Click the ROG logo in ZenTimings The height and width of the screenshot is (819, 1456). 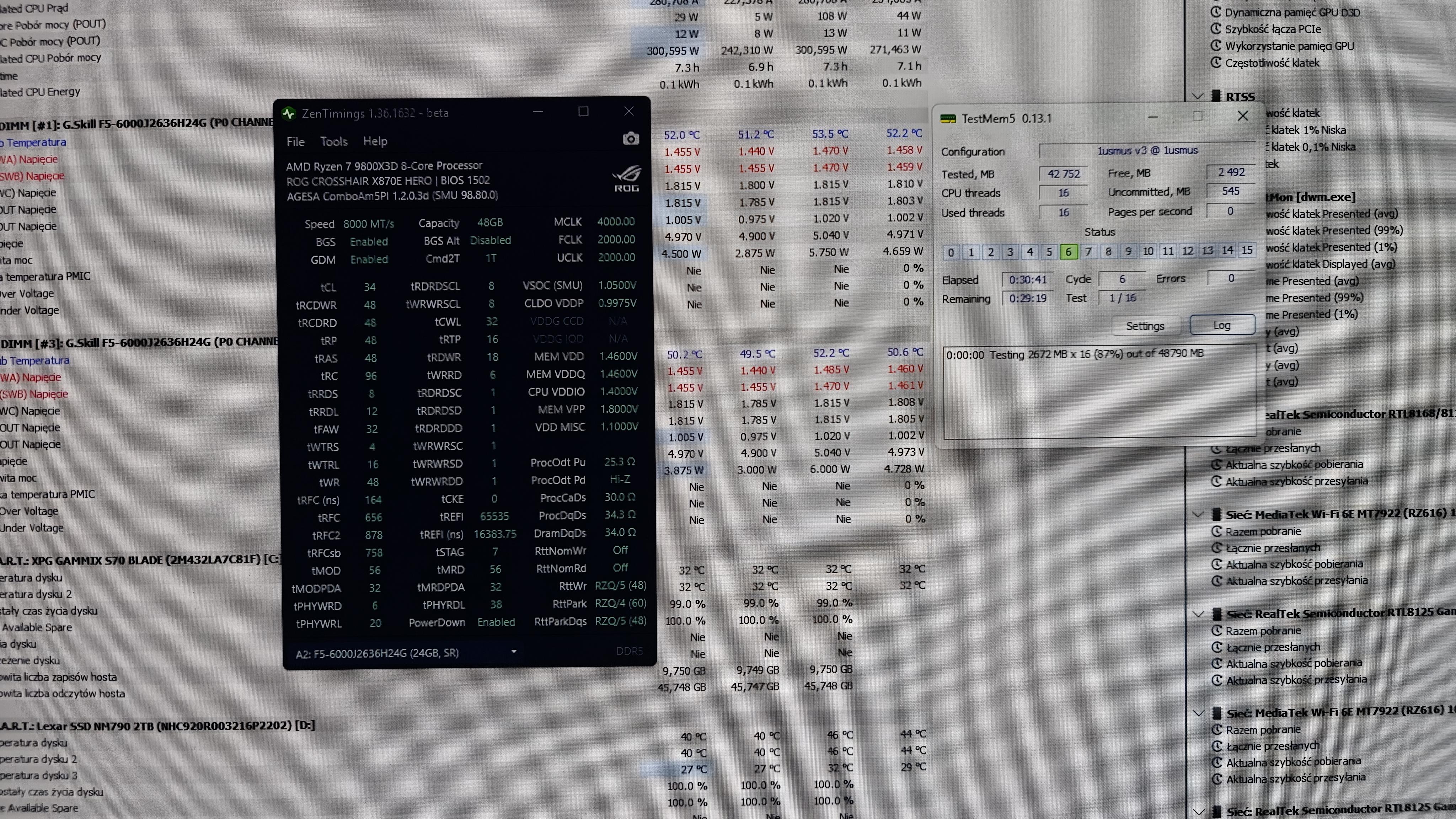click(627, 178)
